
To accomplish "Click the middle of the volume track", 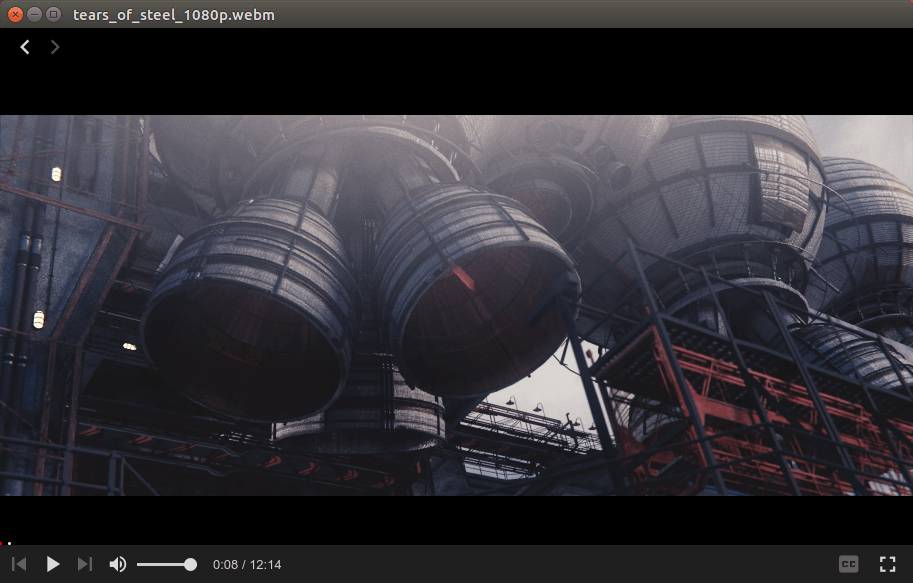I will point(163,565).
